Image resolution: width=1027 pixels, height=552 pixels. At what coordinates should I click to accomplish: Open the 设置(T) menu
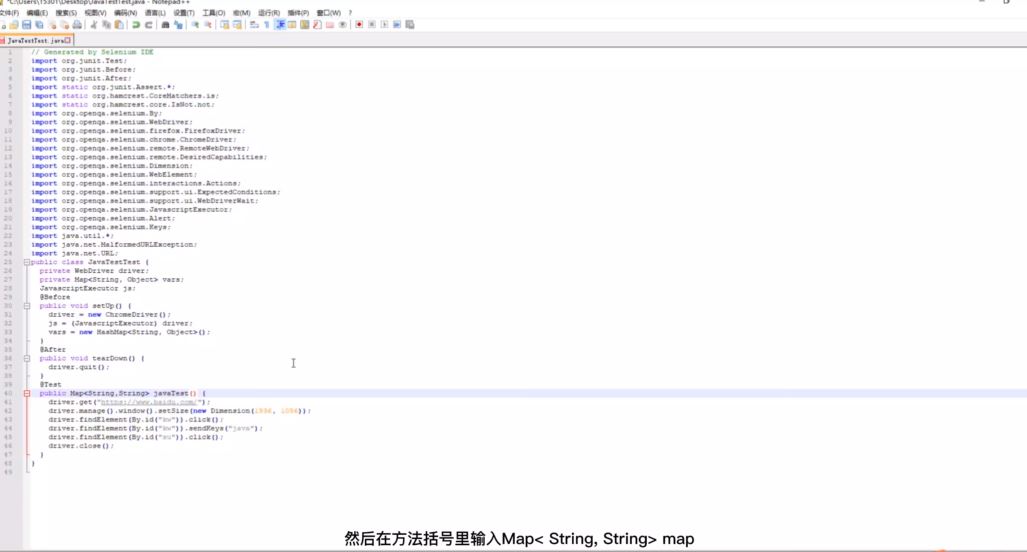click(184, 13)
